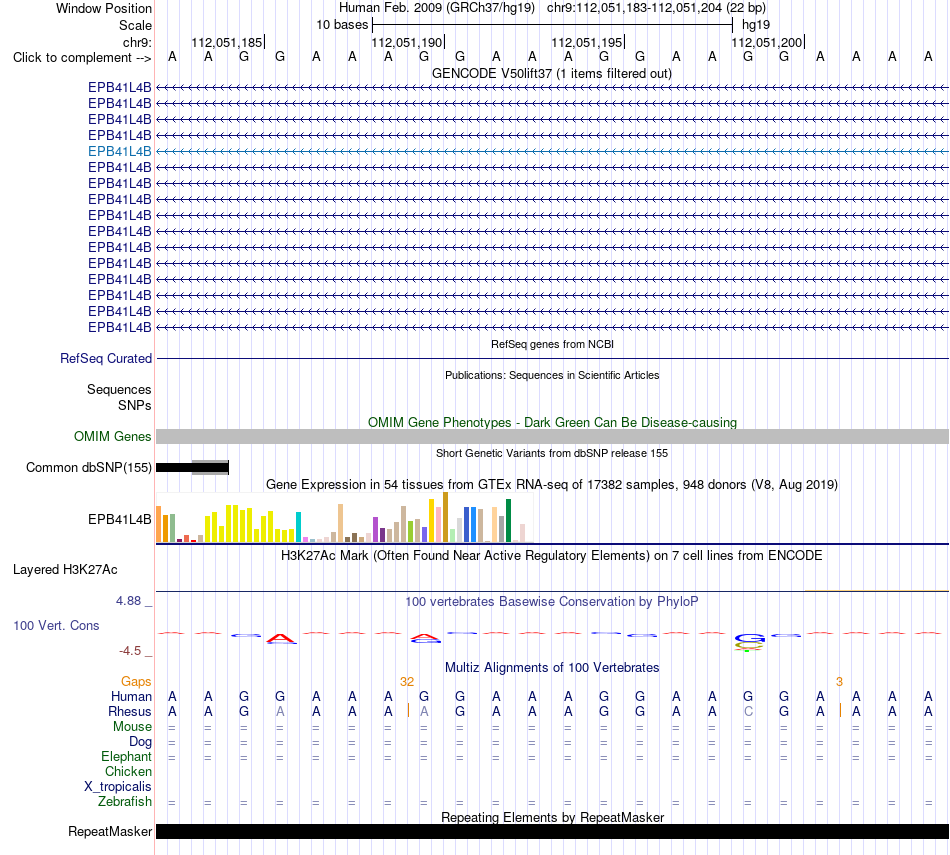Viewport: 950px width, 855px height.
Task: Click the '112,051,190' position label
Action: (407, 42)
